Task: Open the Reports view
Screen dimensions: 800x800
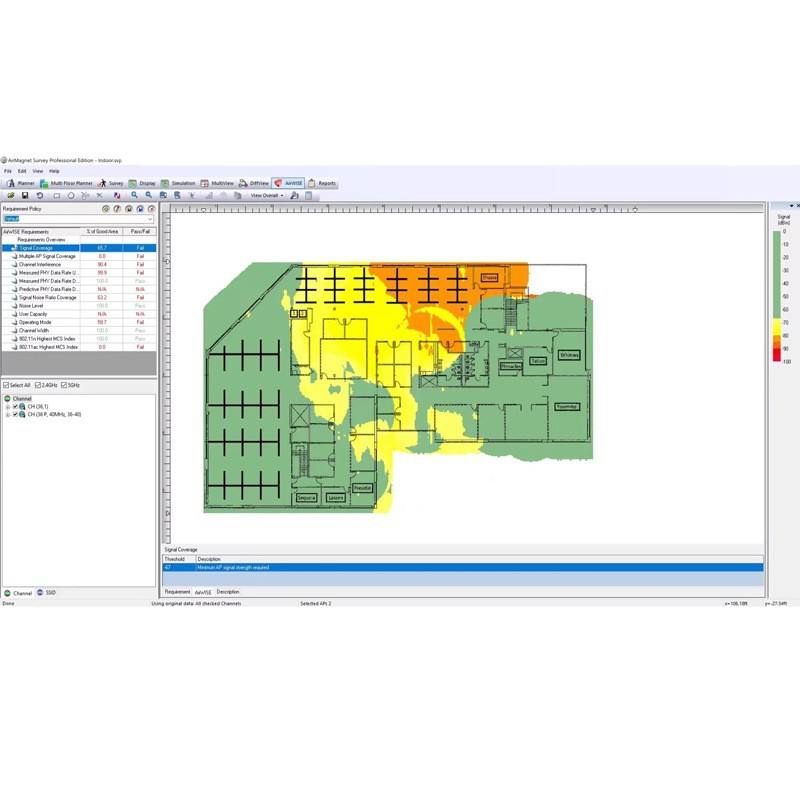Action: [x=322, y=183]
